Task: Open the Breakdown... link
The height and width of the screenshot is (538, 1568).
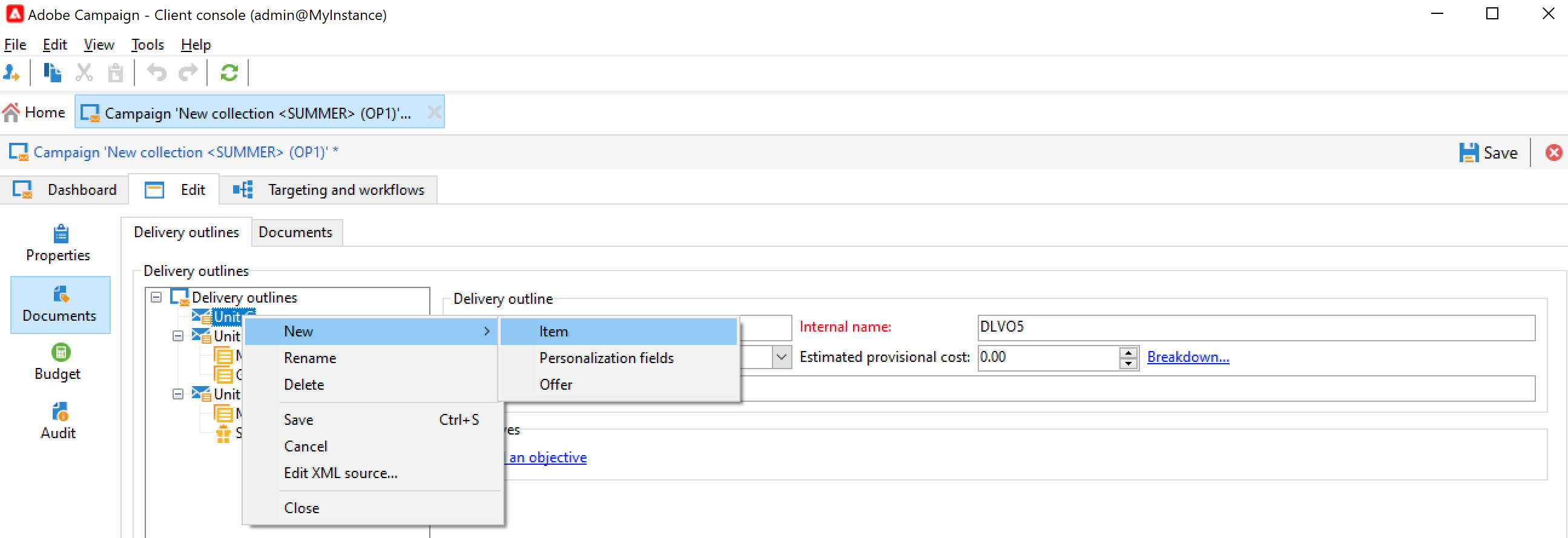Action: pyautogui.click(x=1188, y=358)
